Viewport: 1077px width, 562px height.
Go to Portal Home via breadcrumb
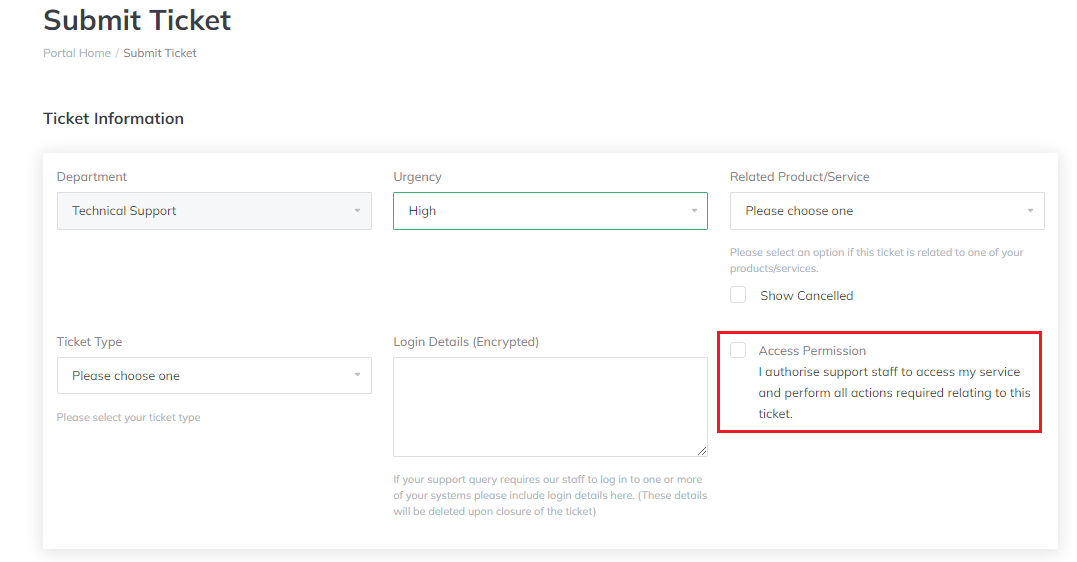pos(77,53)
